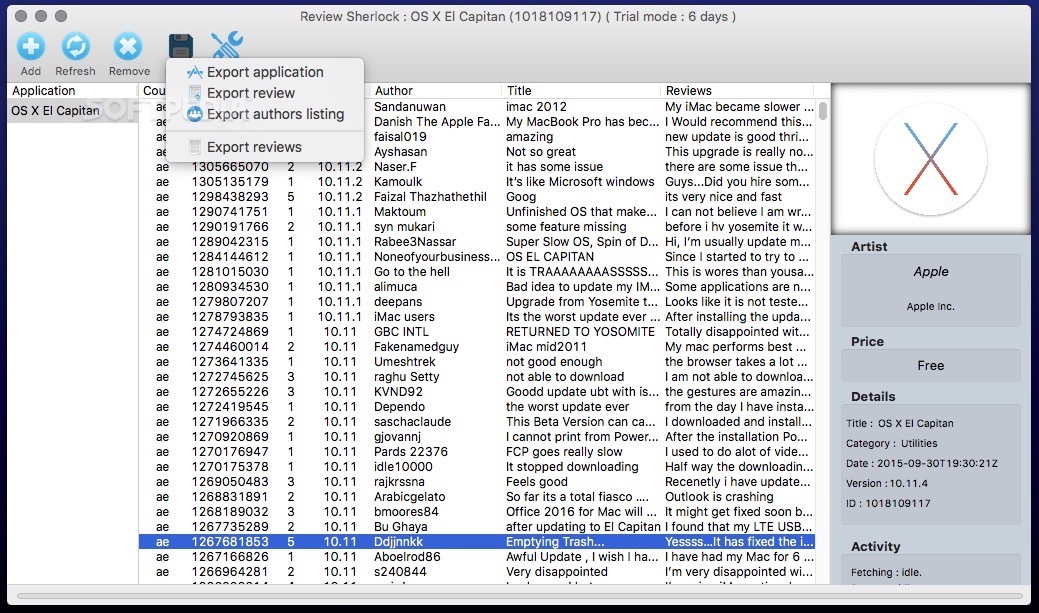Click the highlighted "Emptying Trash..." title
Viewport: 1039px width, 613px height.
click(x=555, y=542)
